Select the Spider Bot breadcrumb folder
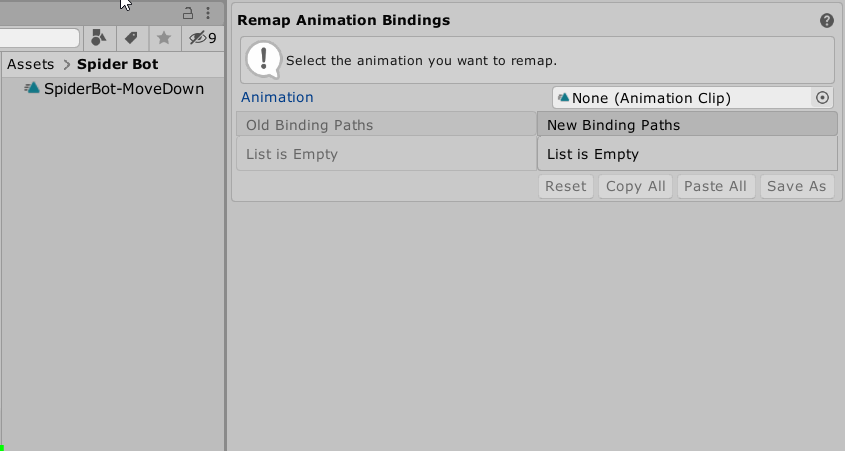 pyautogui.click(x=117, y=64)
